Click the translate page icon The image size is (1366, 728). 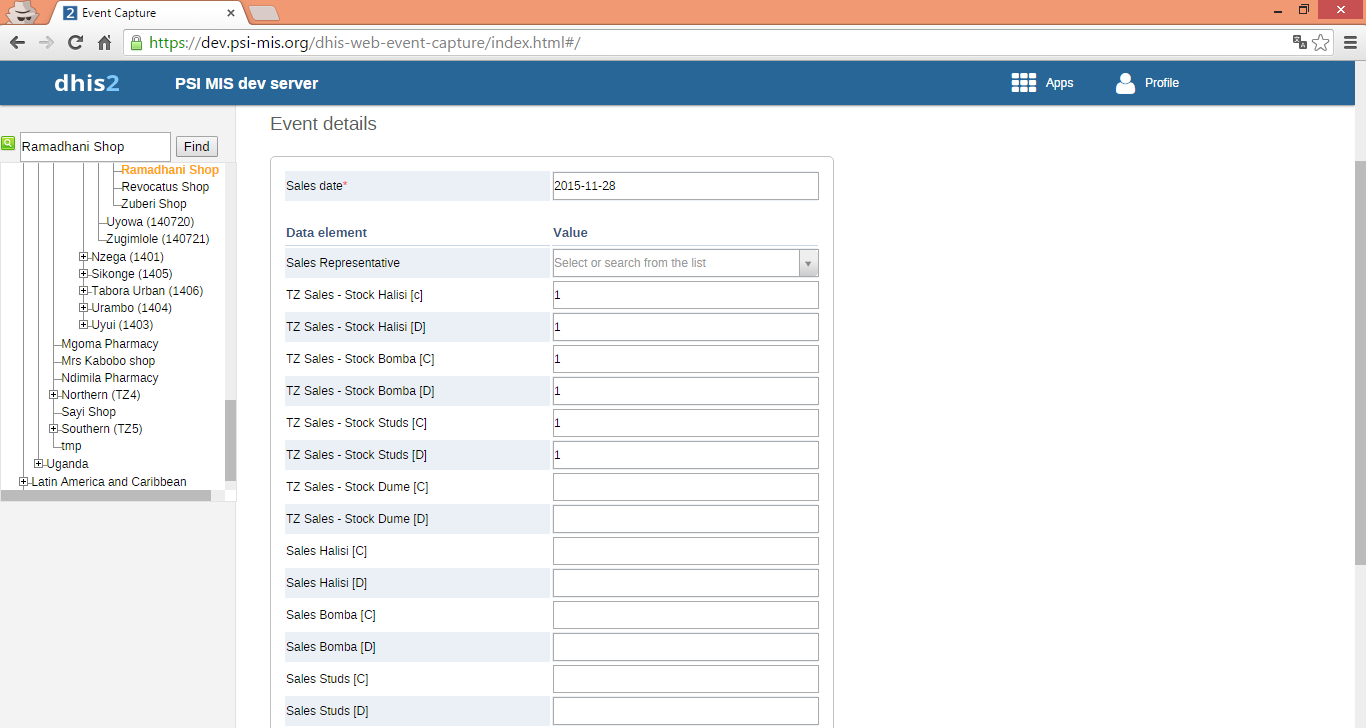[x=1300, y=42]
